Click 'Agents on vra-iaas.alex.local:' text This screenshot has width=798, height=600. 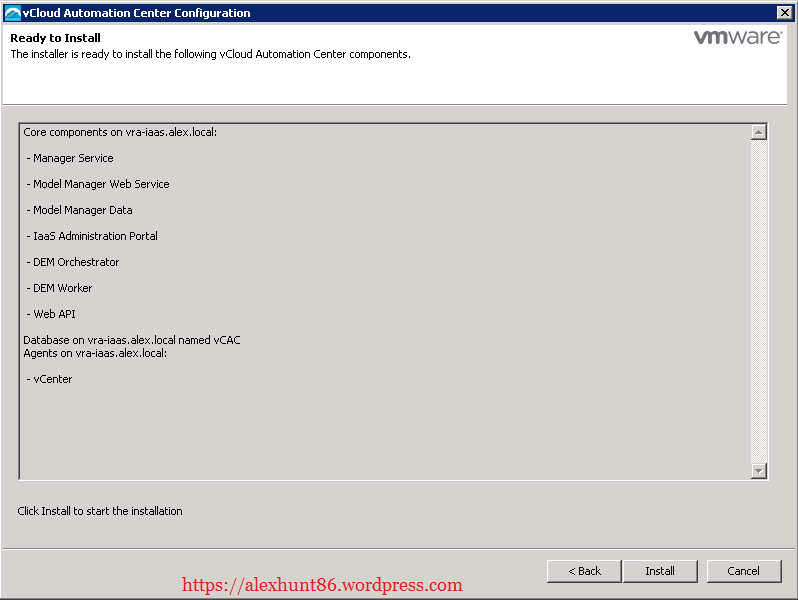(95, 353)
